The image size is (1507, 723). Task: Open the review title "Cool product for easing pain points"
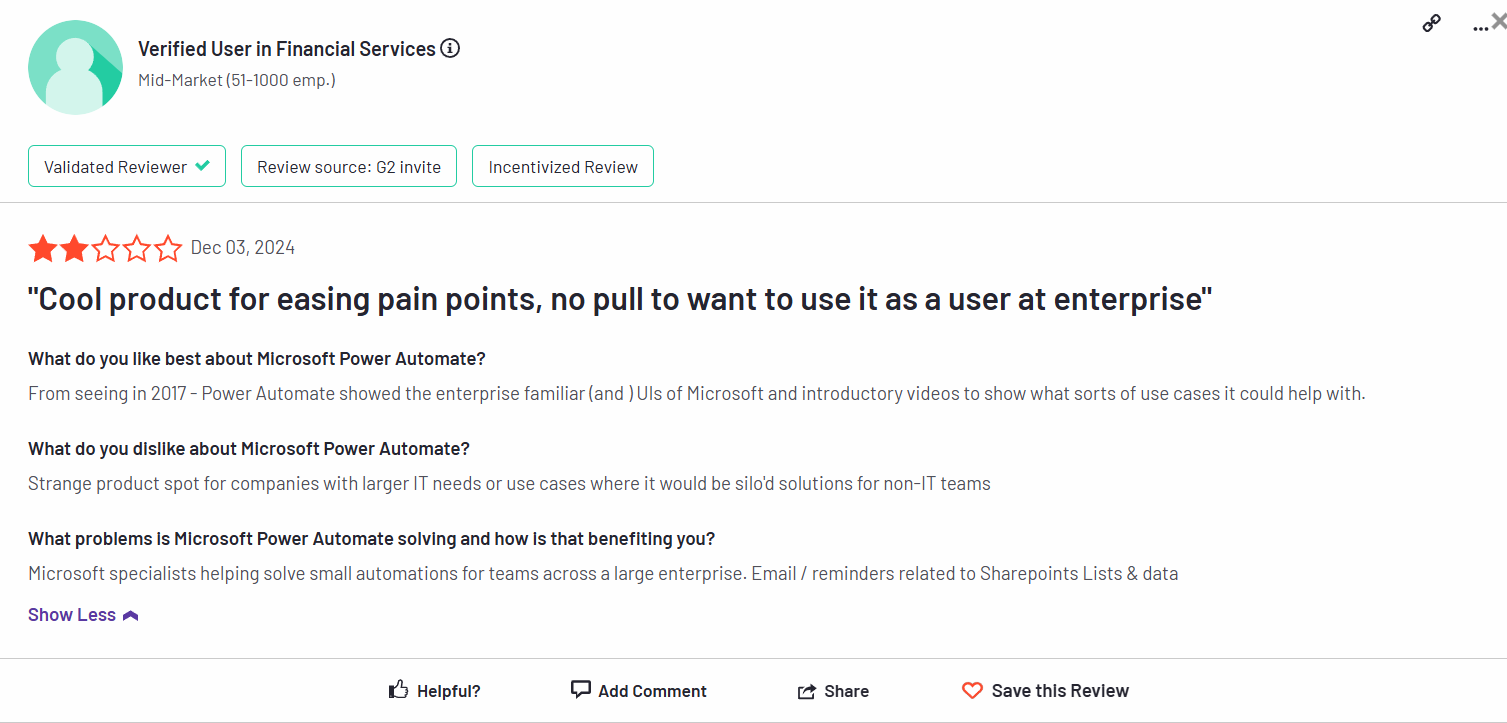620,300
